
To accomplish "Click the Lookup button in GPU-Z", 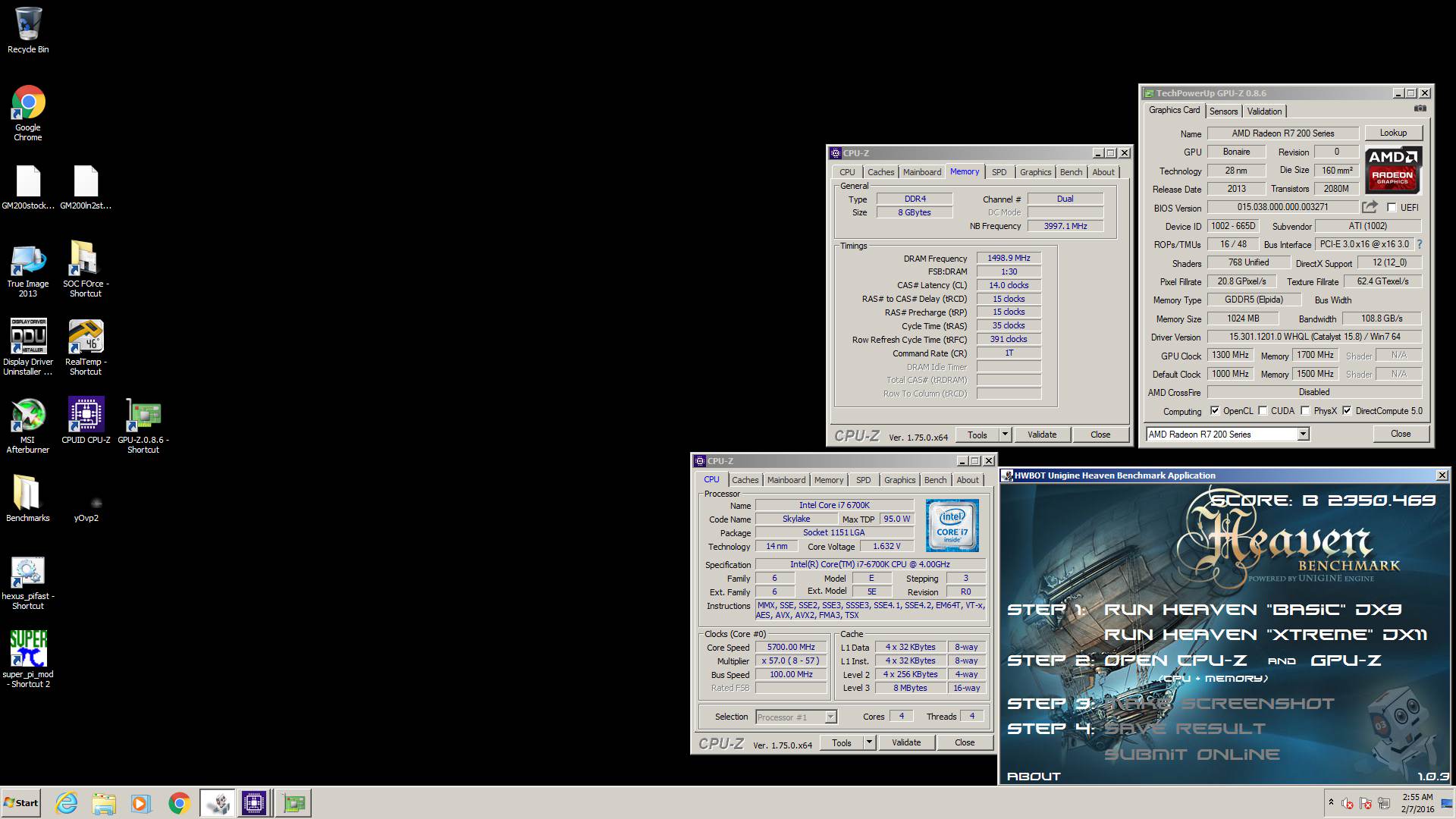I will (1394, 133).
